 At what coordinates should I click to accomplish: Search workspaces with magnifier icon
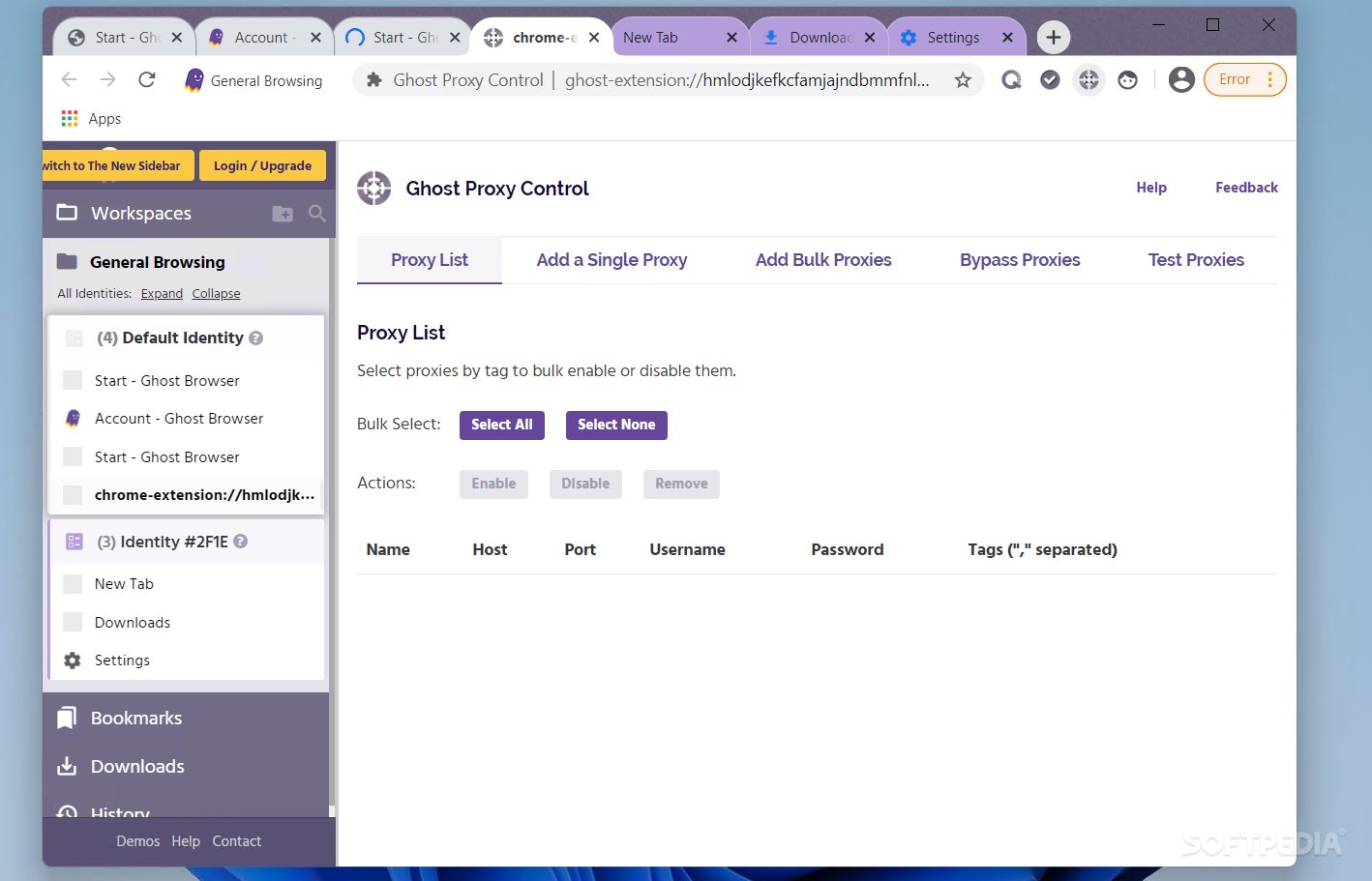(x=317, y=214)
